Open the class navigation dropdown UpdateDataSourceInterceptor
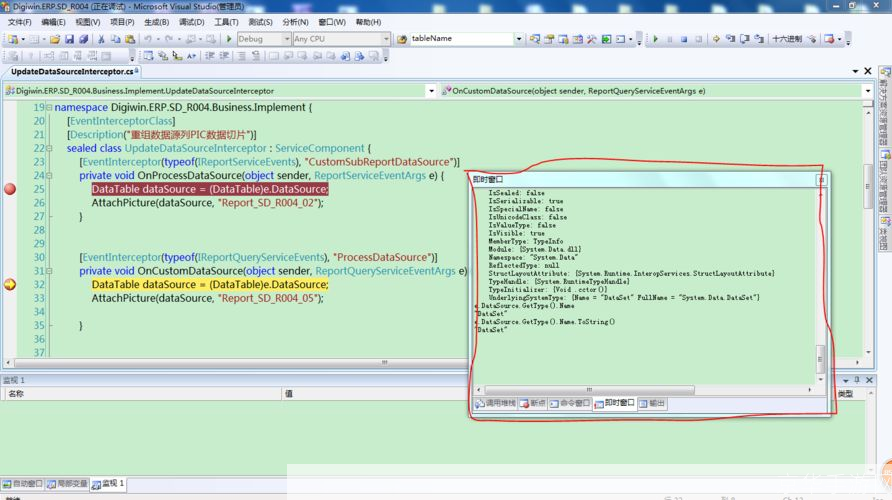892x500 pixels. pyautogui.click(x=431, y=91)
